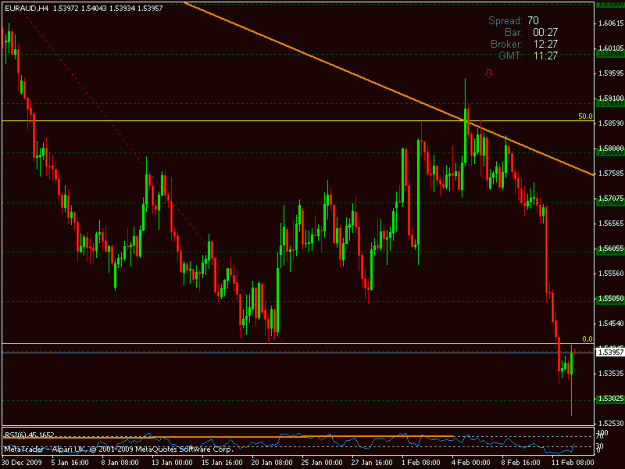This screenshot has width=625, height=469.
Task: Click the 1.59595 price axis label
Action: (610, 73)
